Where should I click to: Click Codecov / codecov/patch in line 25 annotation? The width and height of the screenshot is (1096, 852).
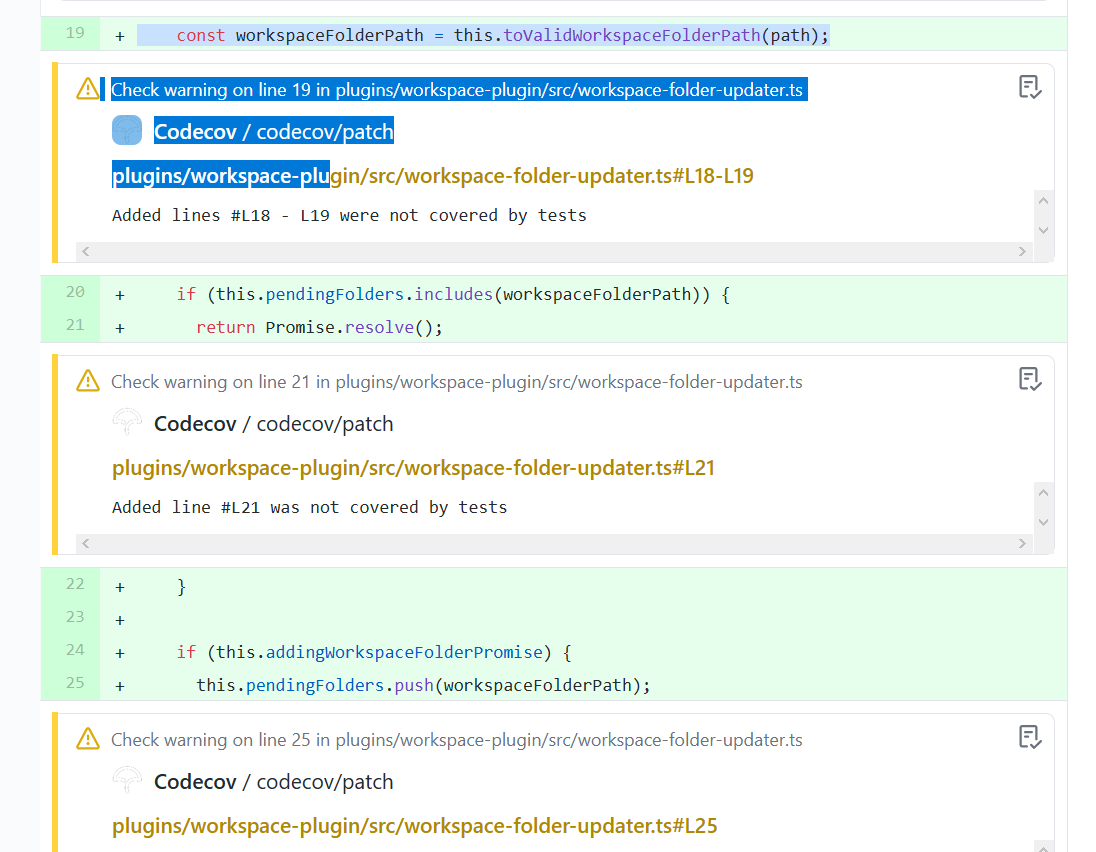[274, 781]
